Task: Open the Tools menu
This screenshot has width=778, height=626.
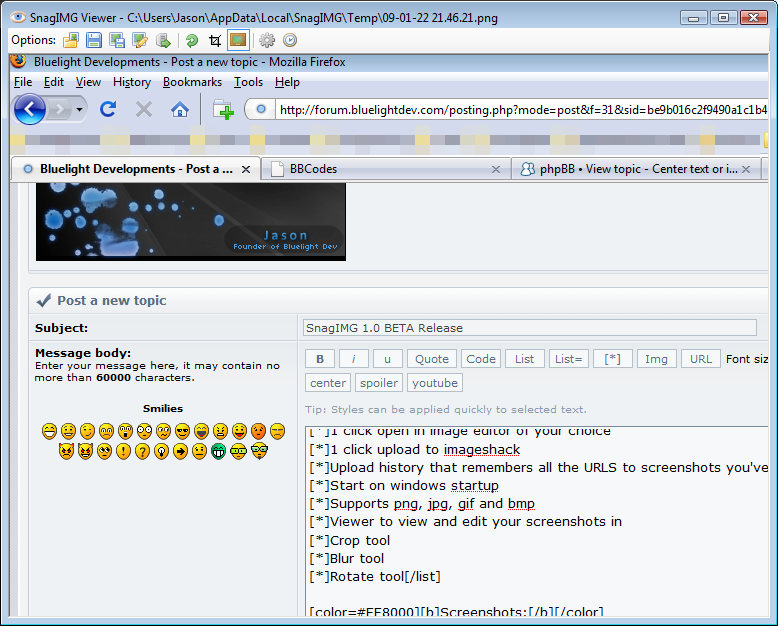Action: (x=249, y=82)
